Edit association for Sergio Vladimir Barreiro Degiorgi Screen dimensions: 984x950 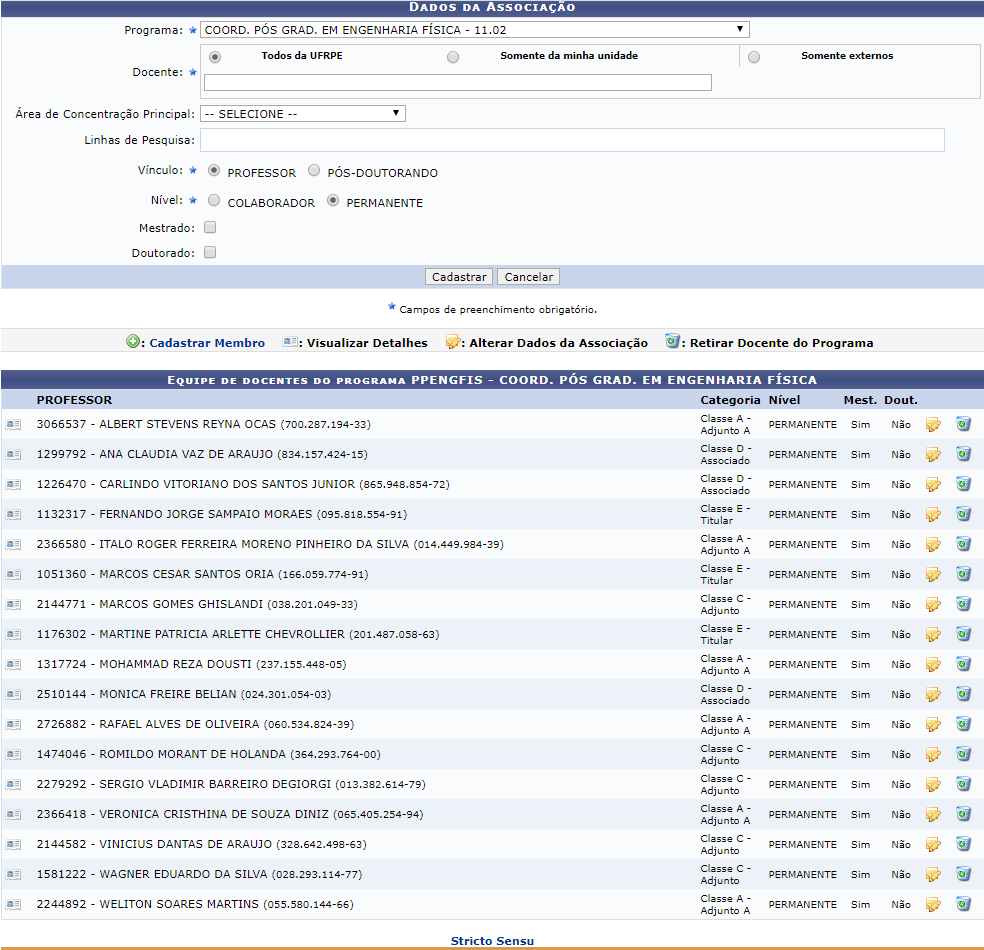[933, 785]
